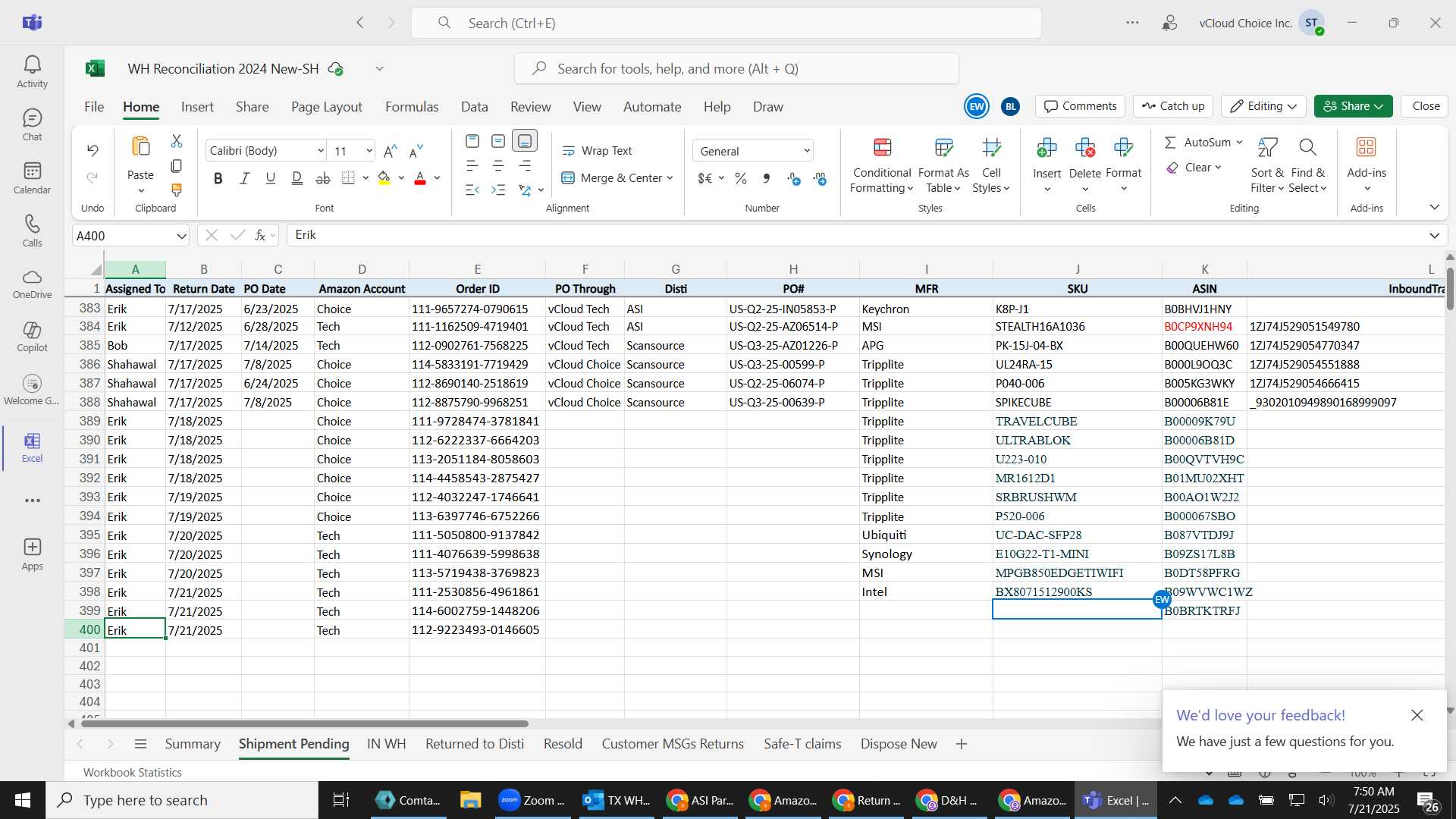Open the font name dropdown
Image resolution: width=1456 pixels, height=819 pixels.
tap(321, 151)
